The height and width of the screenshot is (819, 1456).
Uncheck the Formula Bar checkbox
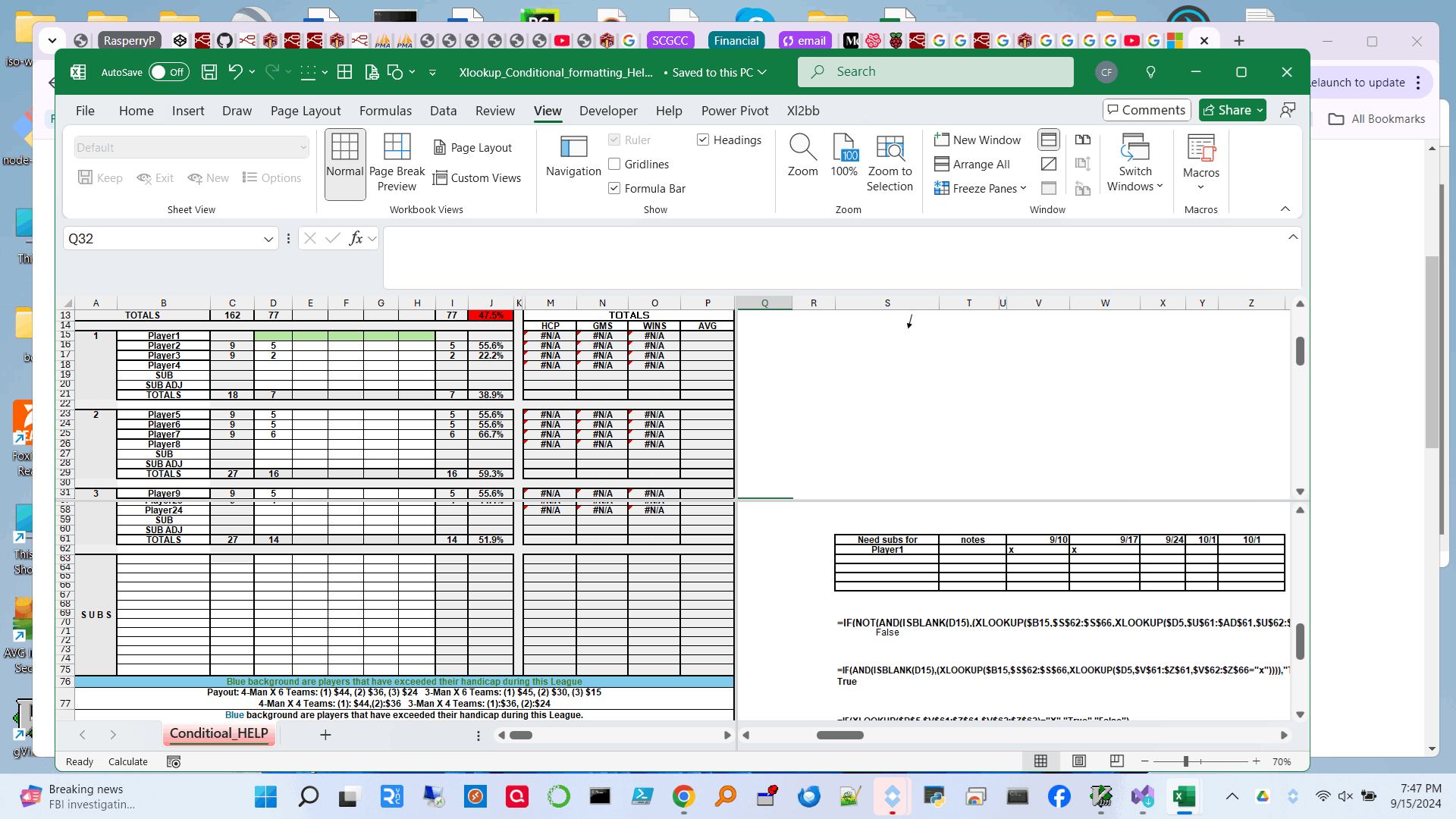point(614,189)
